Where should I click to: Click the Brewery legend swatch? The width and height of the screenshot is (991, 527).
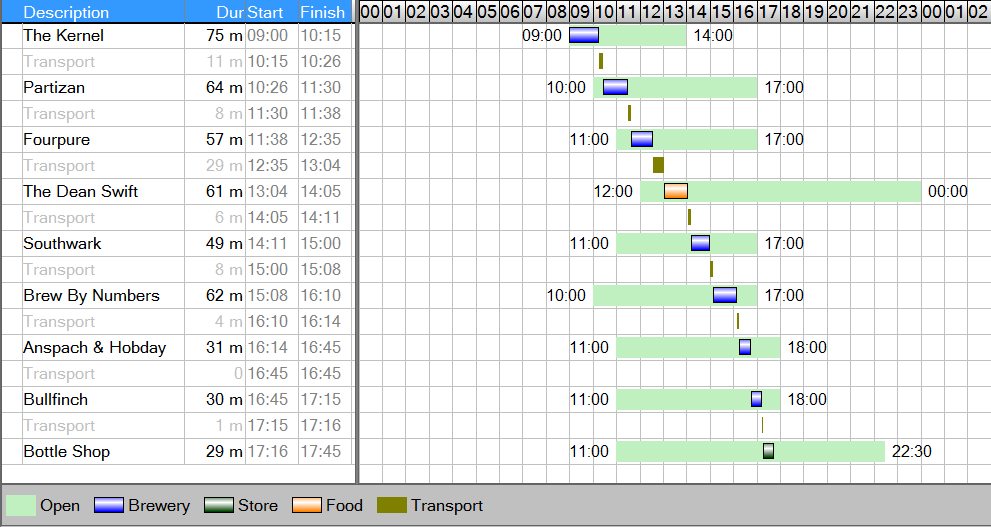(109, 506)
